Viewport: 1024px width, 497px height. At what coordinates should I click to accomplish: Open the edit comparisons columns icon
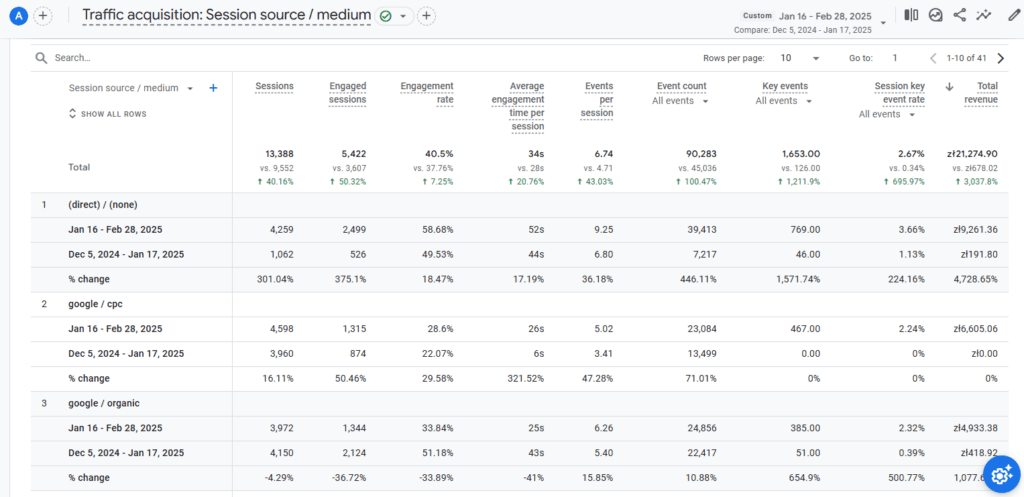(911, 15)
